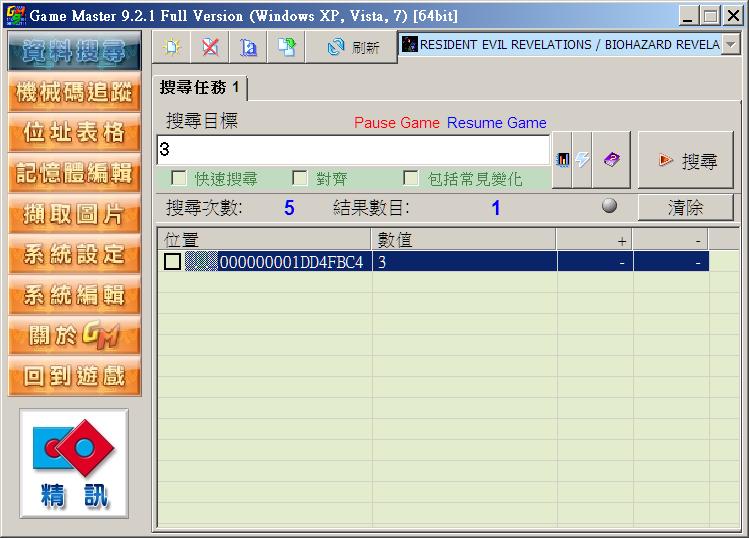Click the delete search task icon

pos(210,46)
